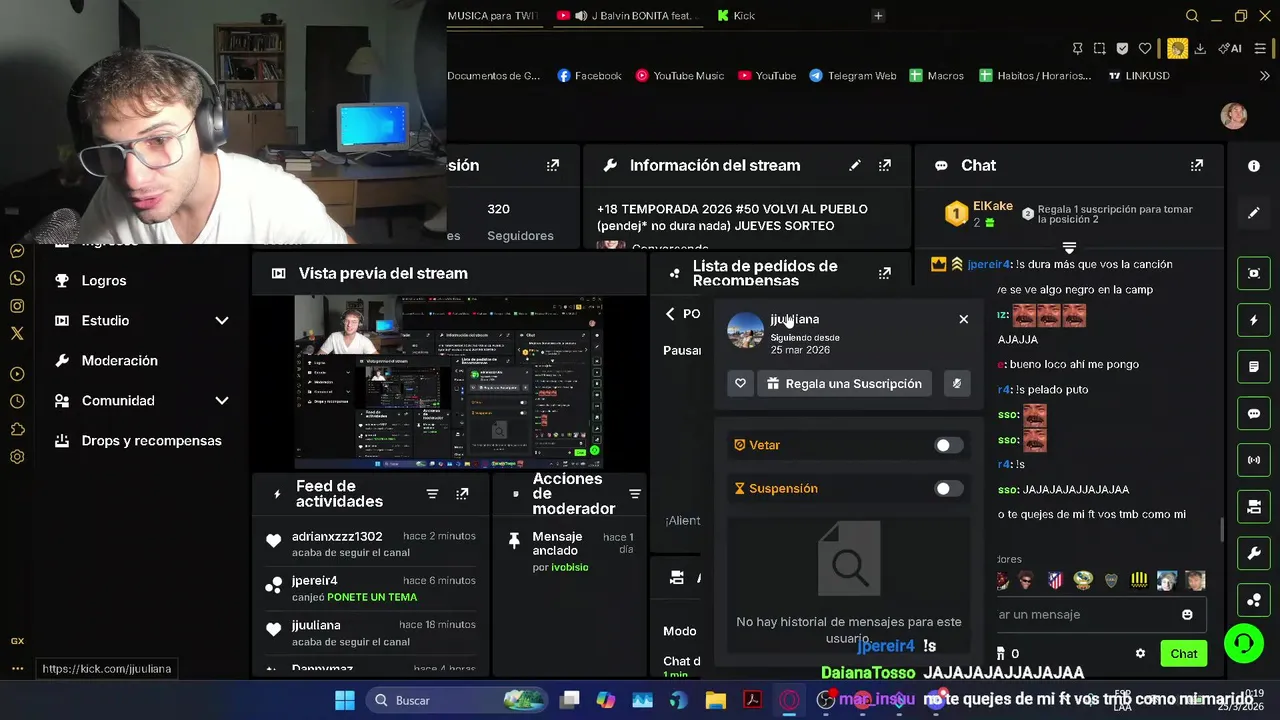Click ElKake in the chat leaderboard
Viewport: 1280px width, 720px height.
[x=993, y=206]
